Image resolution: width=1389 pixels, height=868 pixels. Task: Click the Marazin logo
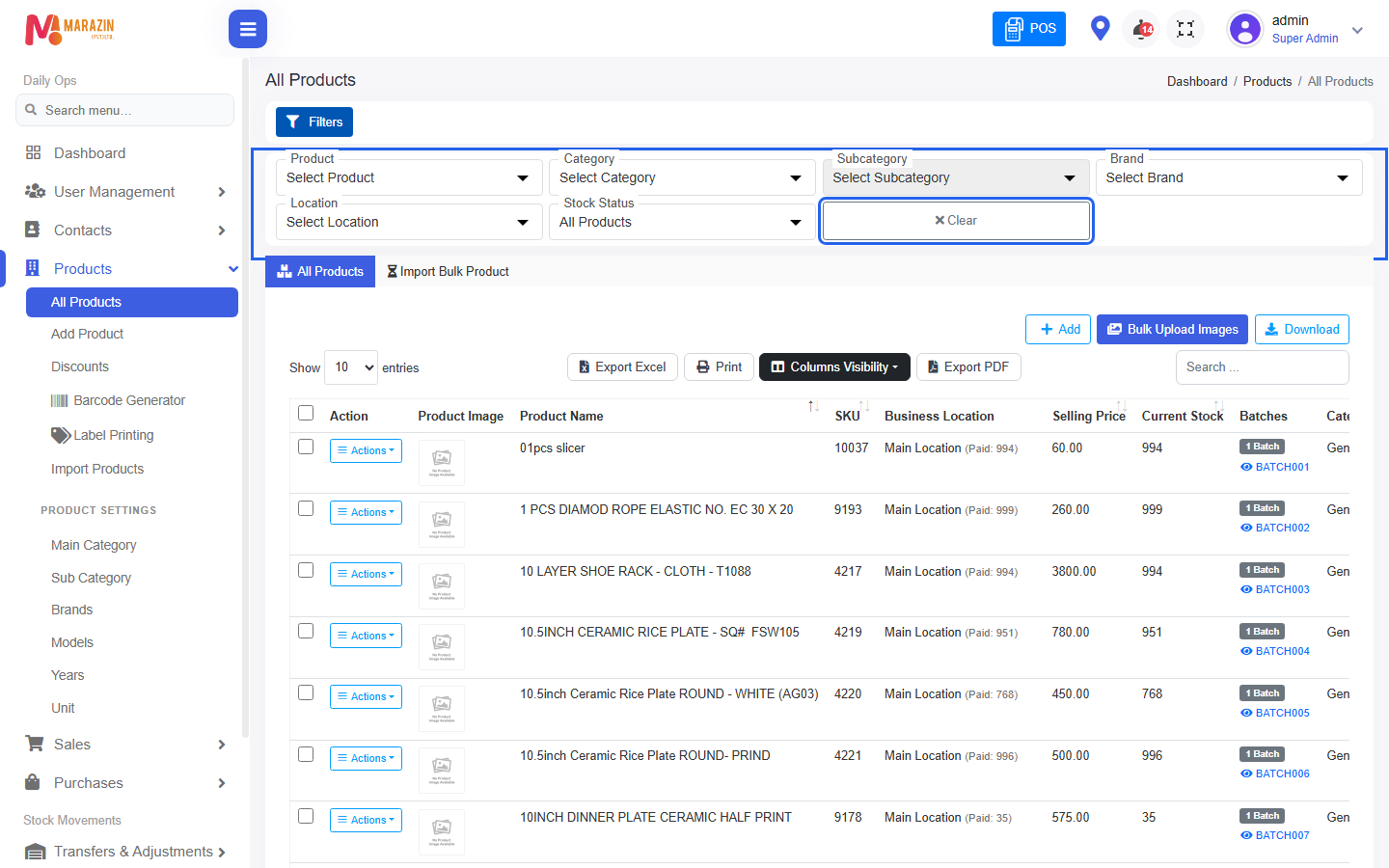(x=69, y=29)
